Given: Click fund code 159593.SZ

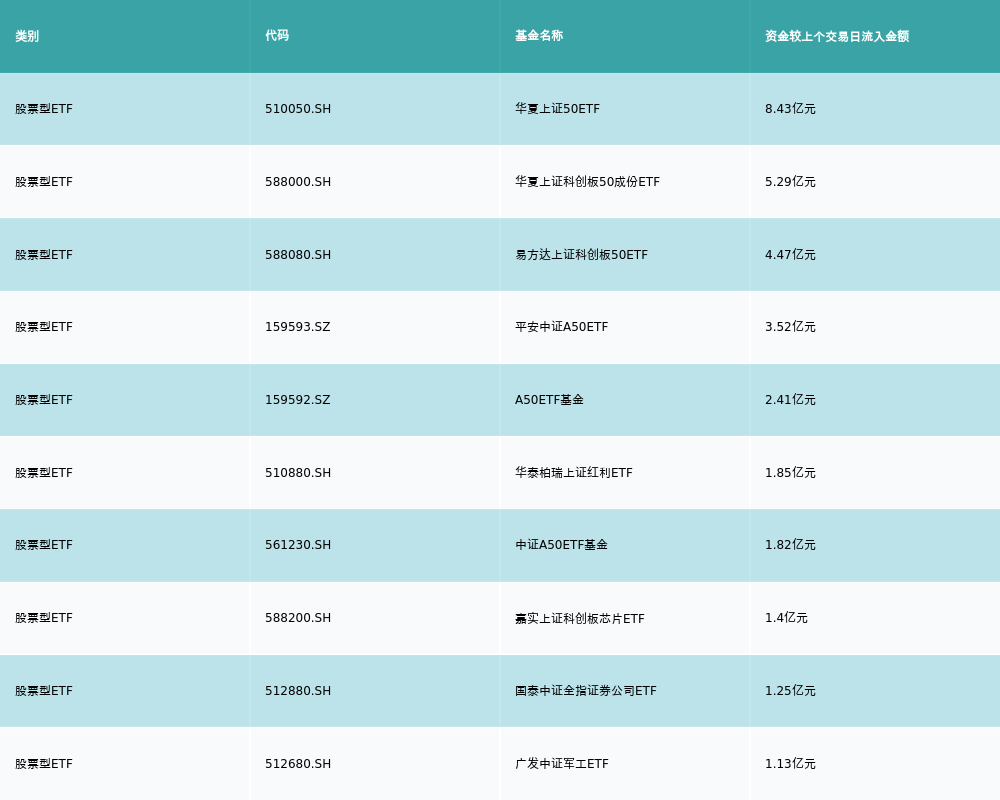Looking at the screenshot, I should click(297, 327).
